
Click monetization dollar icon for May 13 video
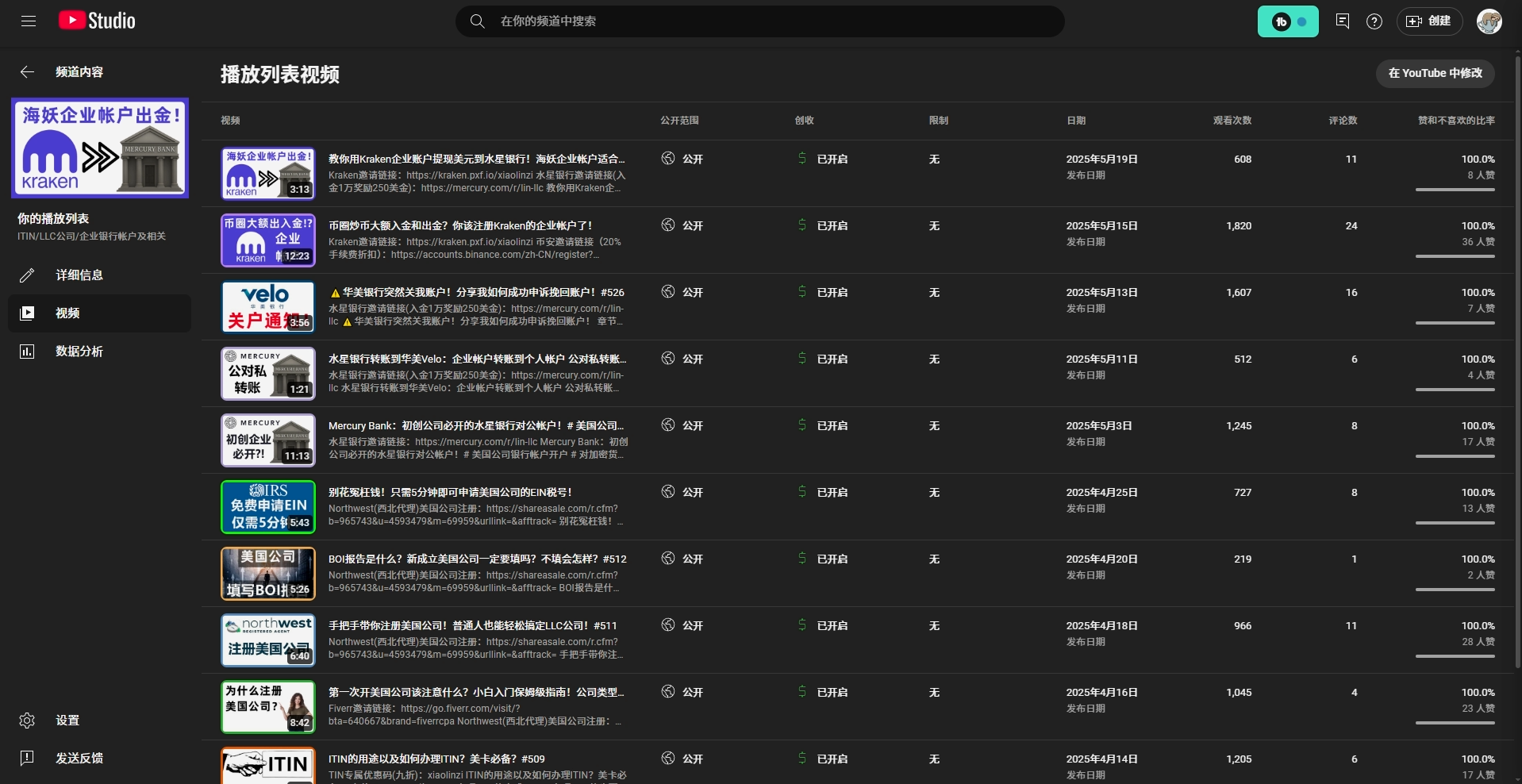click(802, 292)
